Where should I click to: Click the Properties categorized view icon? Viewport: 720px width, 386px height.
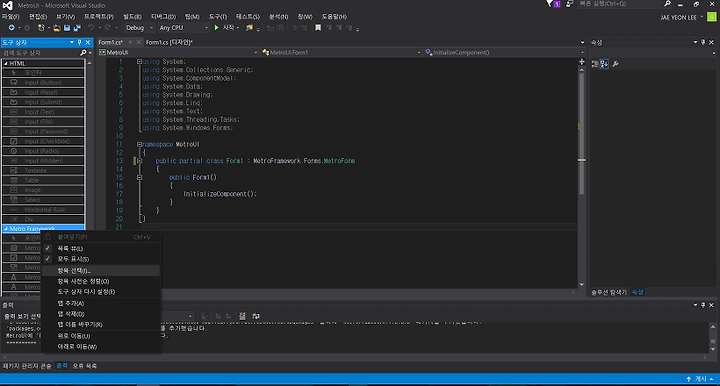[595, 64]
